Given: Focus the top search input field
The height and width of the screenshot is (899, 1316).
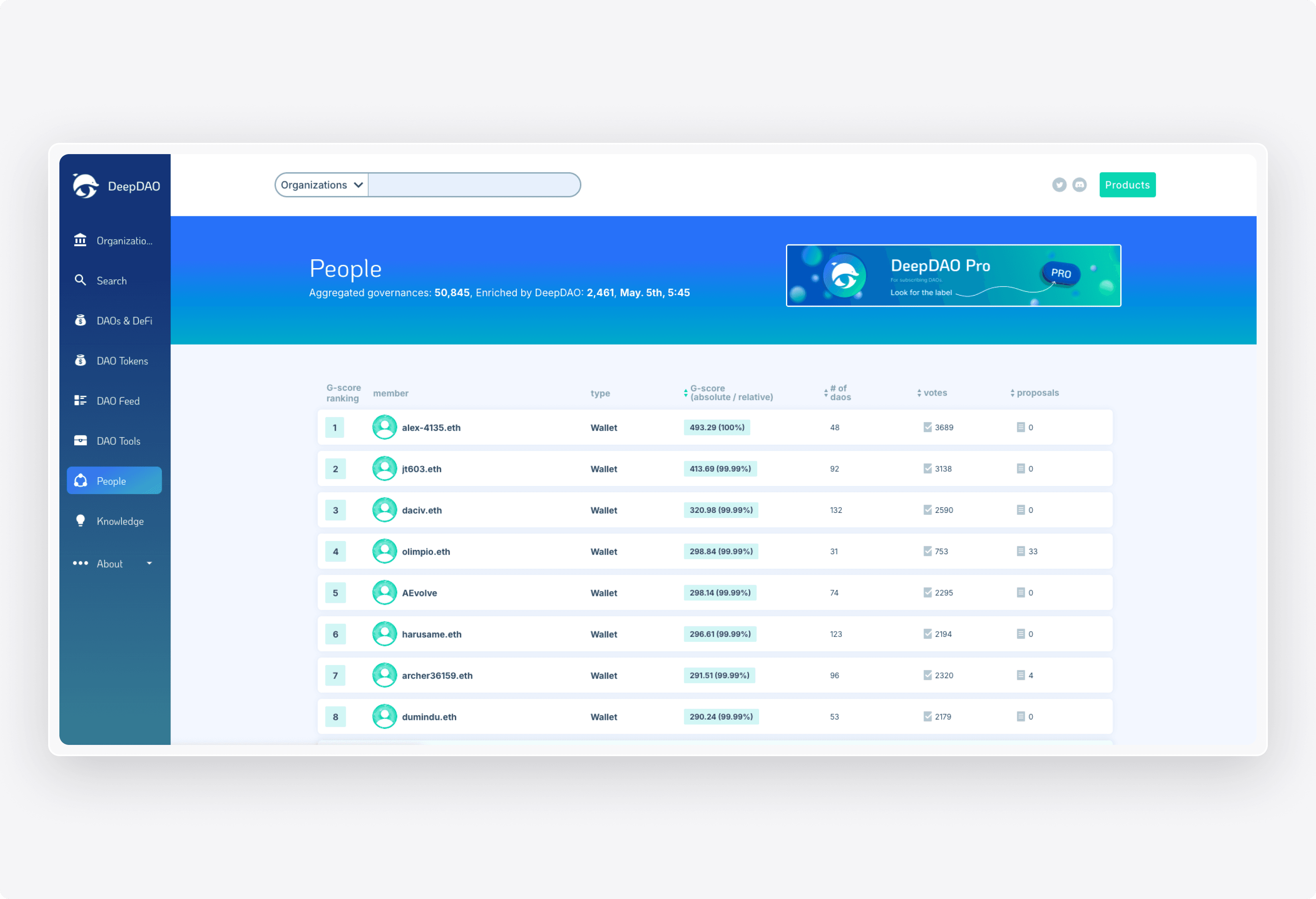Looking at the screenshot, I should pos(474,185).
